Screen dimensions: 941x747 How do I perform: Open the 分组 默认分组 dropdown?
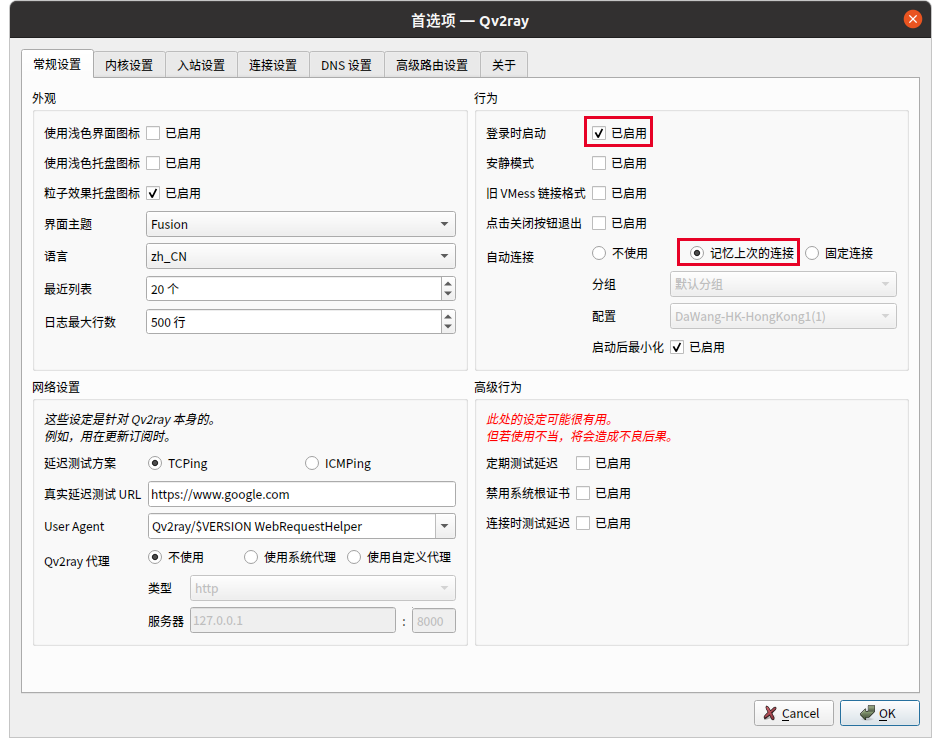[x=783, y=284]
